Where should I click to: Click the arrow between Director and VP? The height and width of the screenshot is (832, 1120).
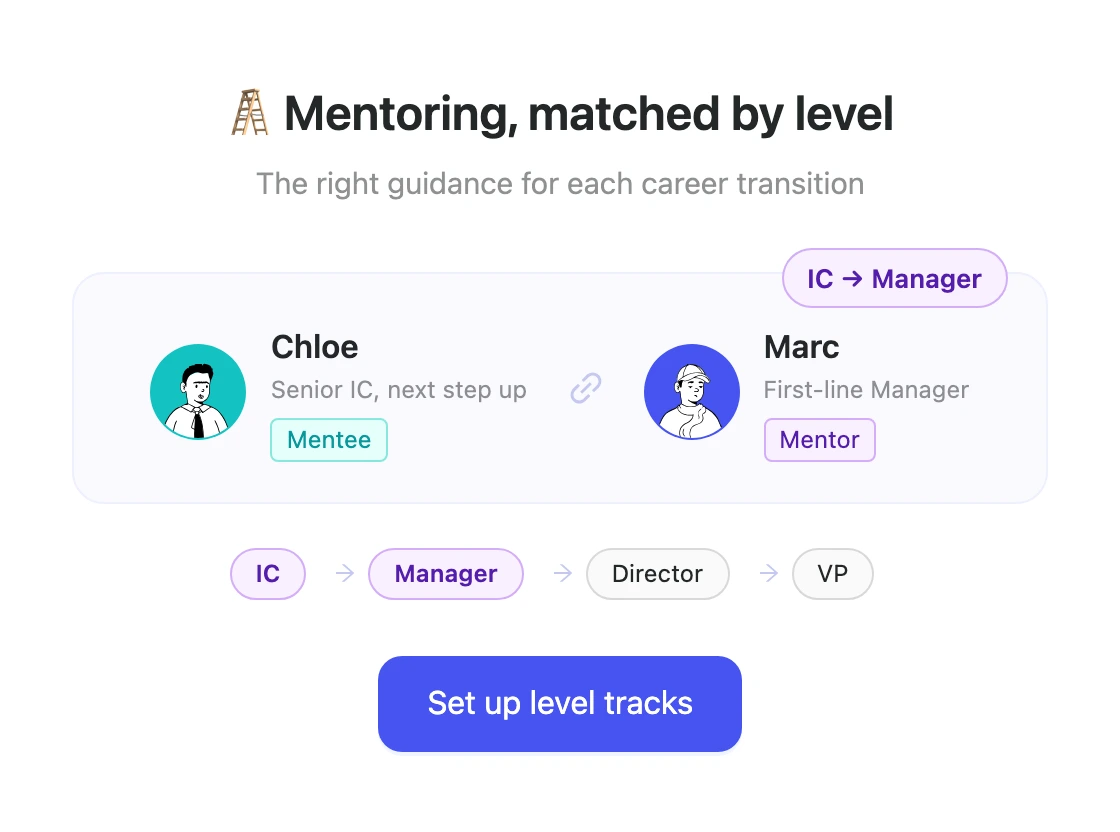coord(769,573)
